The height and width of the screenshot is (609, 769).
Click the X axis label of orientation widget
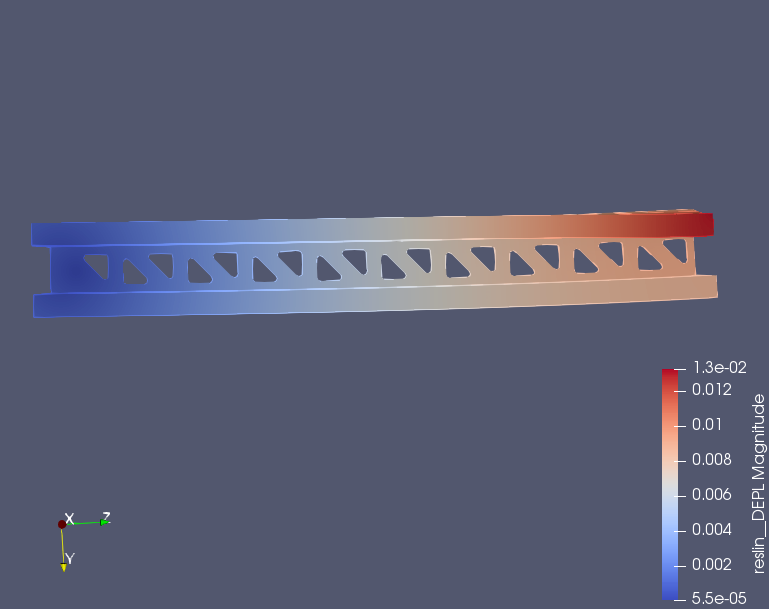point(70,519)
